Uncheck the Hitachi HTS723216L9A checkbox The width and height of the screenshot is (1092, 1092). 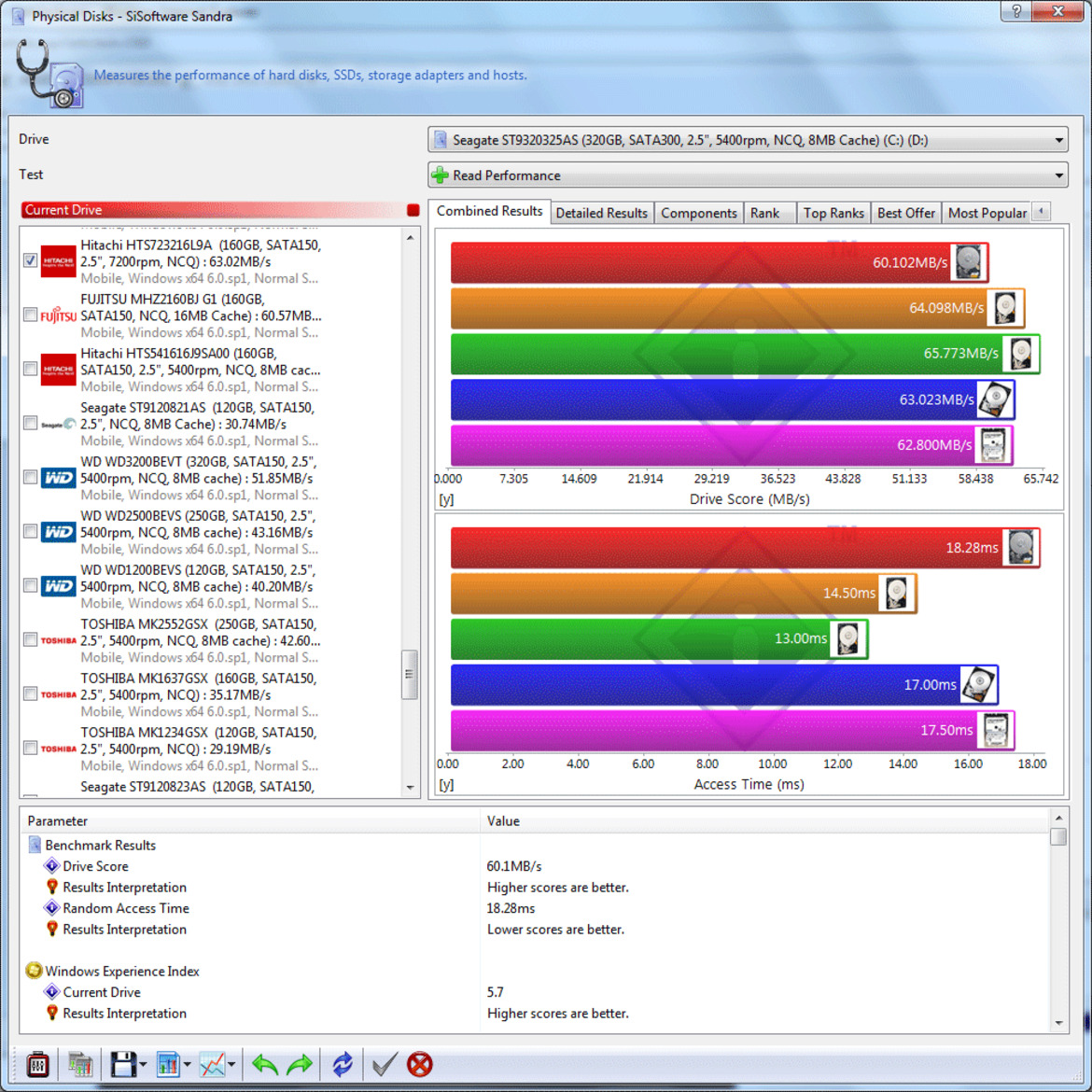(30, 260)
